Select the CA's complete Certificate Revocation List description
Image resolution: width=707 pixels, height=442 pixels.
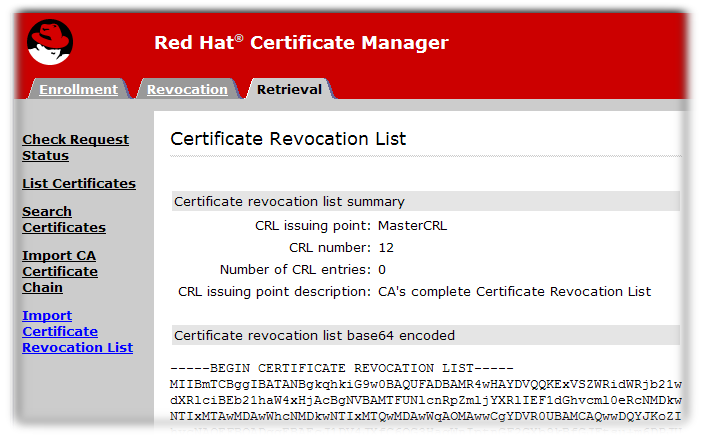(514, 292)
